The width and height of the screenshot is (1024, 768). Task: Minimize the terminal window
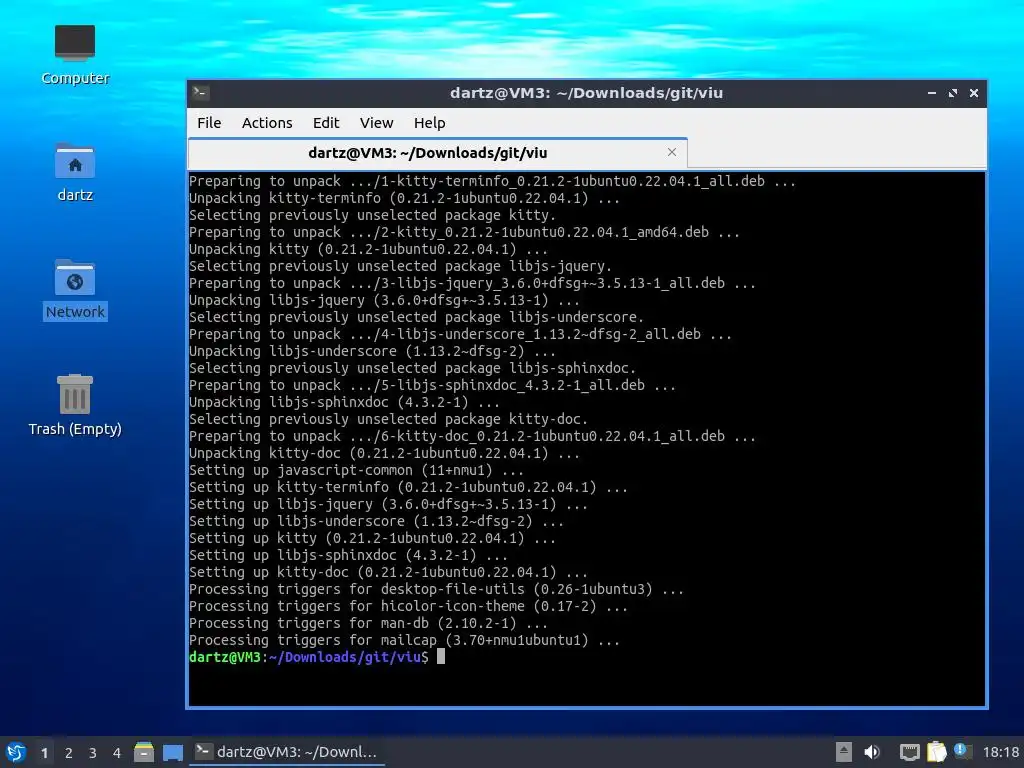point(932,93)
